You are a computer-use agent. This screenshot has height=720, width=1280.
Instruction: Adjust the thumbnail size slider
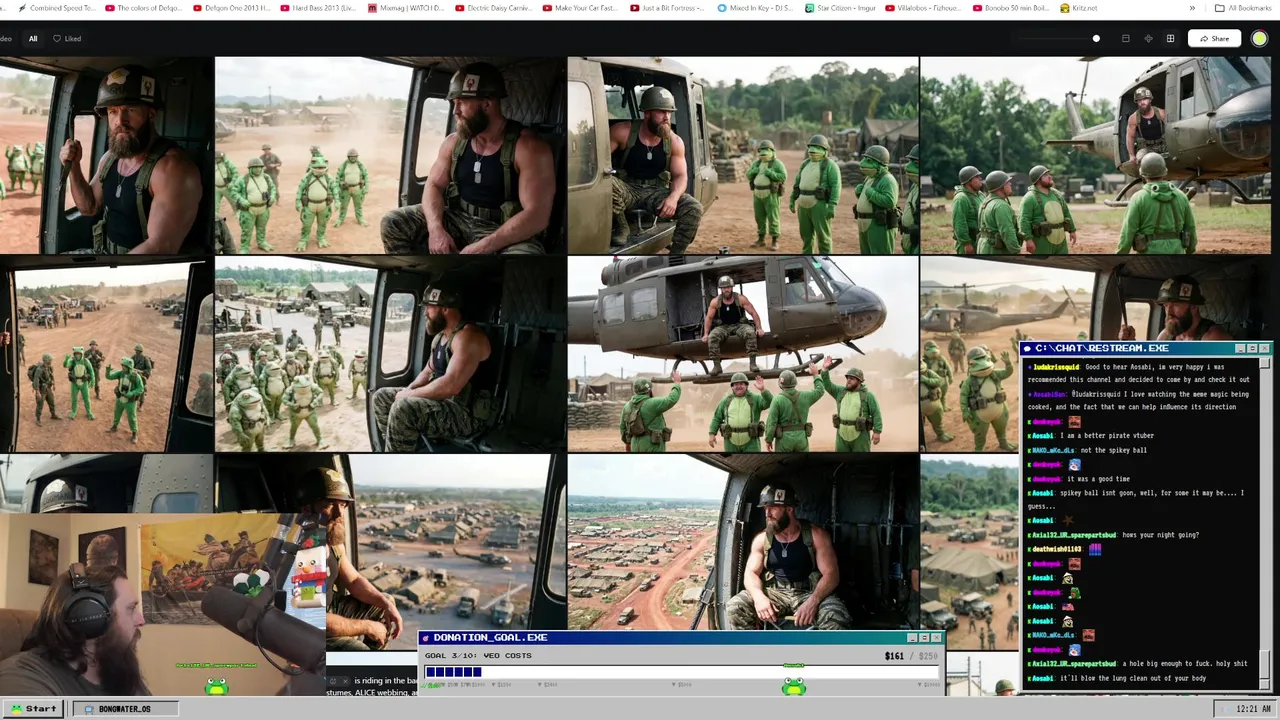click(x=1055, y=39)
